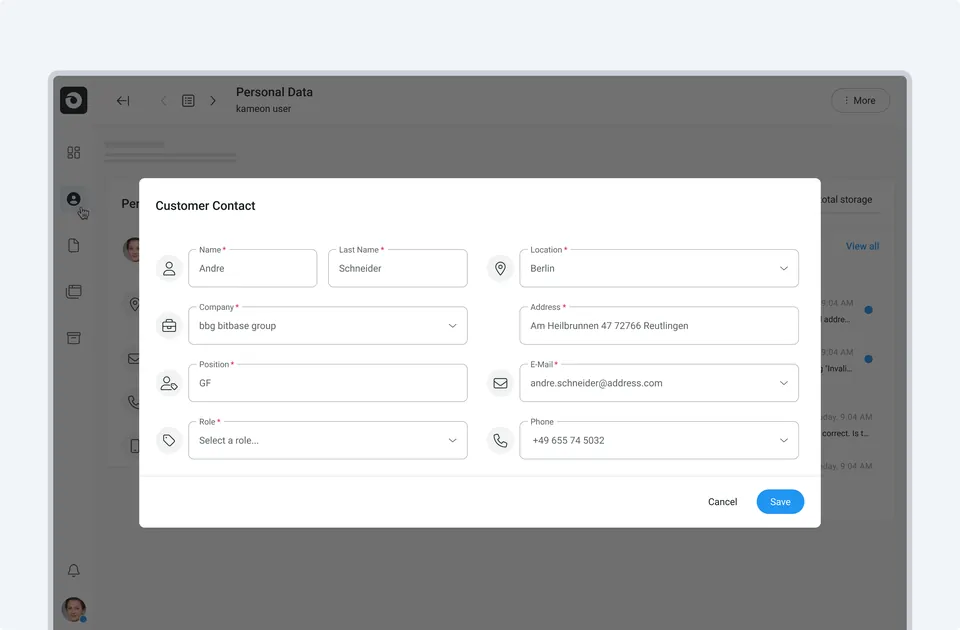The height and width of the screenshot is (630, 960).
Task: Open the list view icon in header
Action: [188, 100]
